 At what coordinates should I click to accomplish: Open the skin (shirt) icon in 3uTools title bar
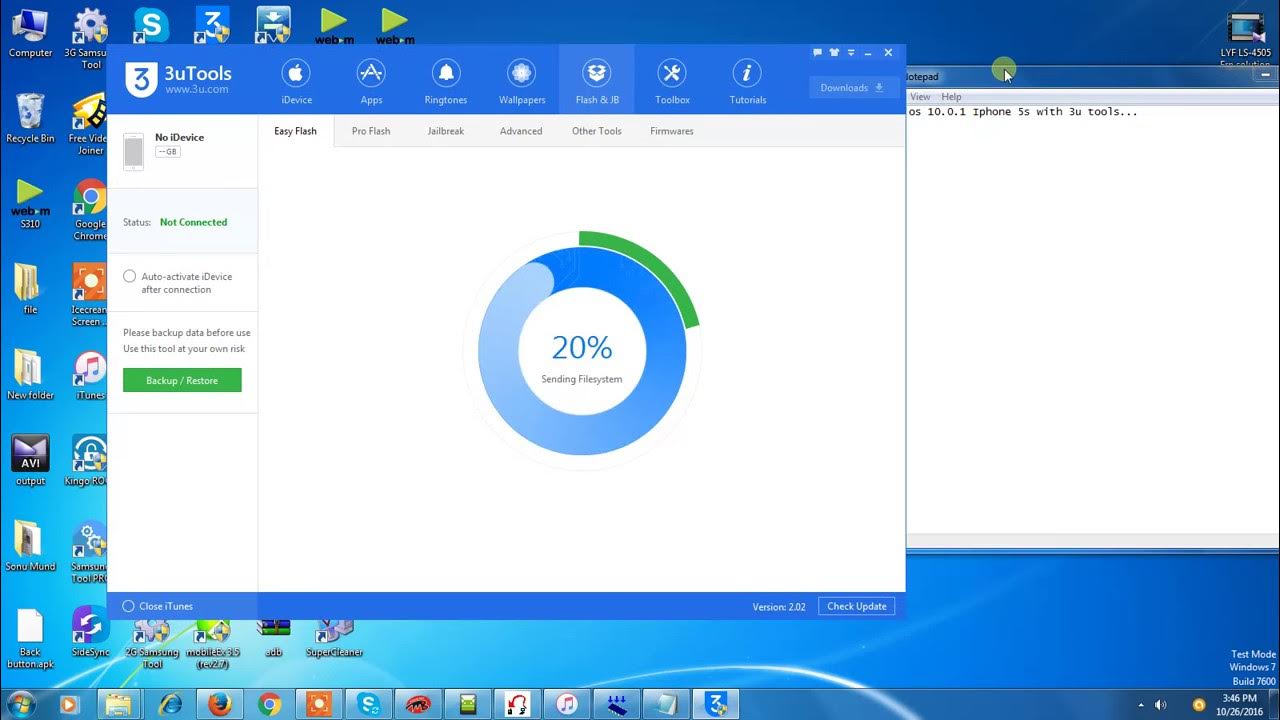(834, 53)
